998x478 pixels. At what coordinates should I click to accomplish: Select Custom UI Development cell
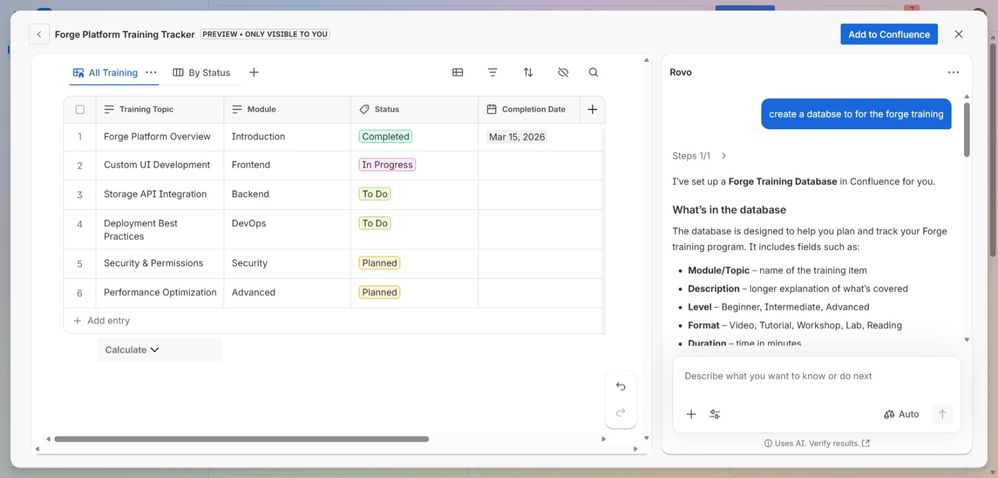tap(160, 165)
